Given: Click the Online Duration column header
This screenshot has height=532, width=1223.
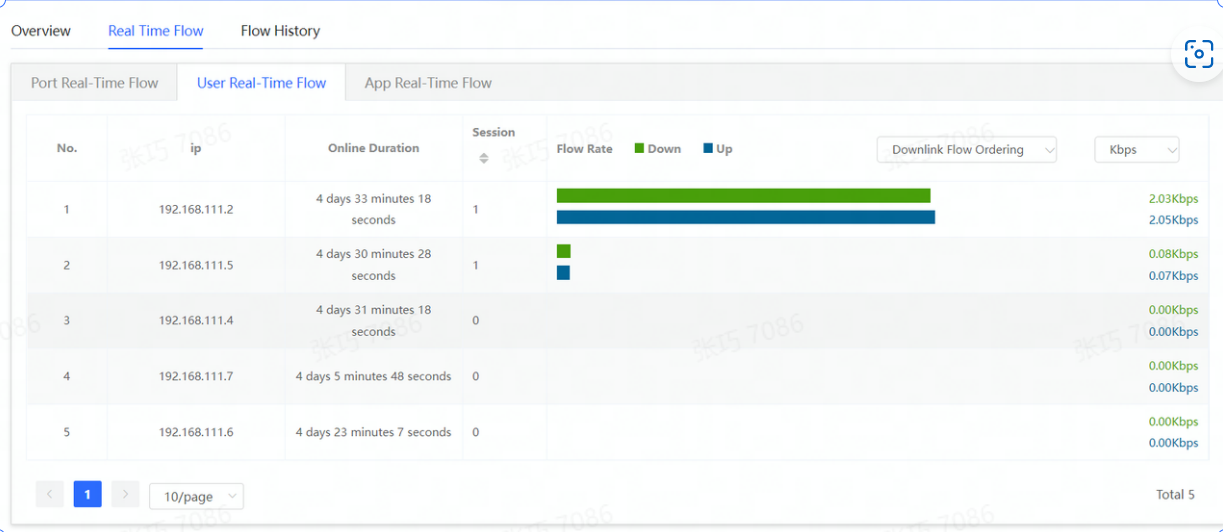Looking at the screenshot, I should (373, 148).
